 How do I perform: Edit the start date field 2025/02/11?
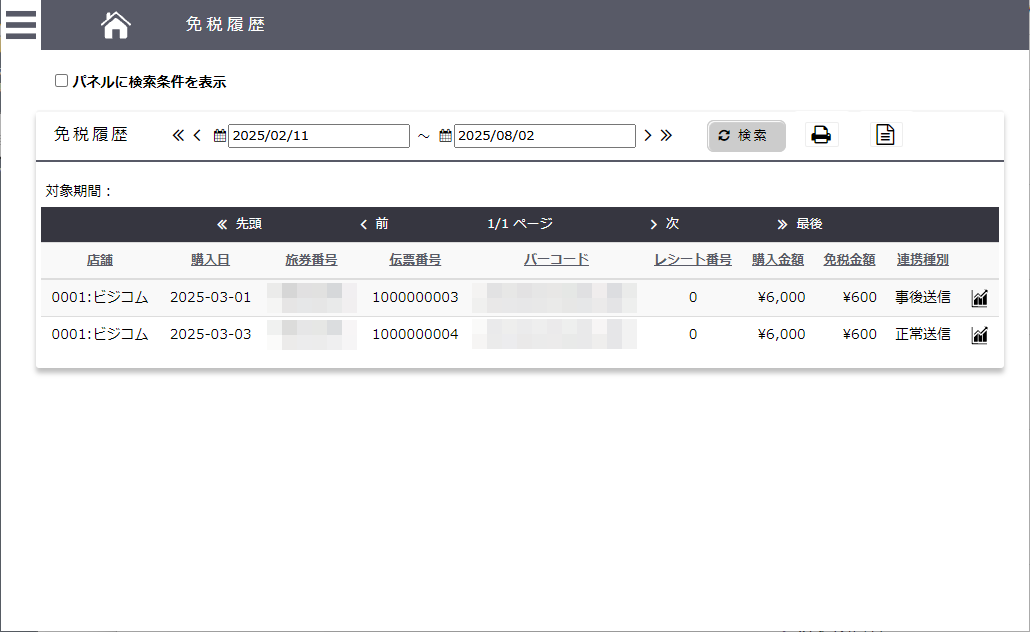319,136
